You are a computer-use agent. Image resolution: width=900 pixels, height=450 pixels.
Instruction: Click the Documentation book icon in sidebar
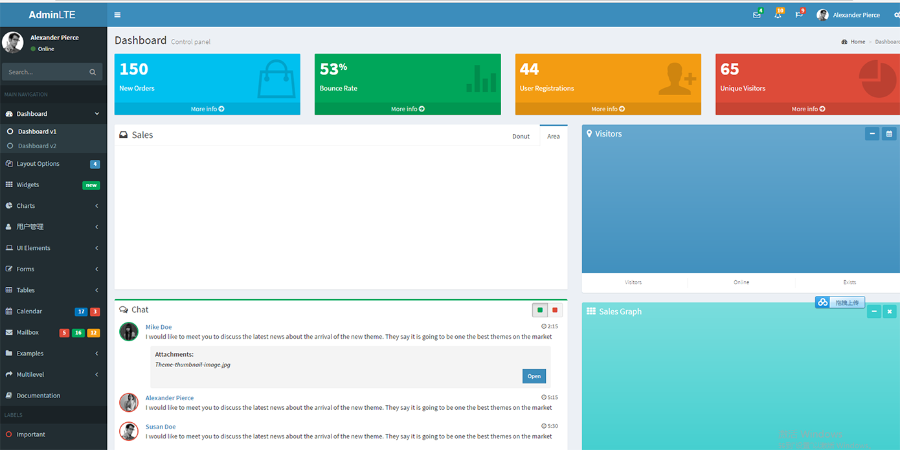click(9, 395)
